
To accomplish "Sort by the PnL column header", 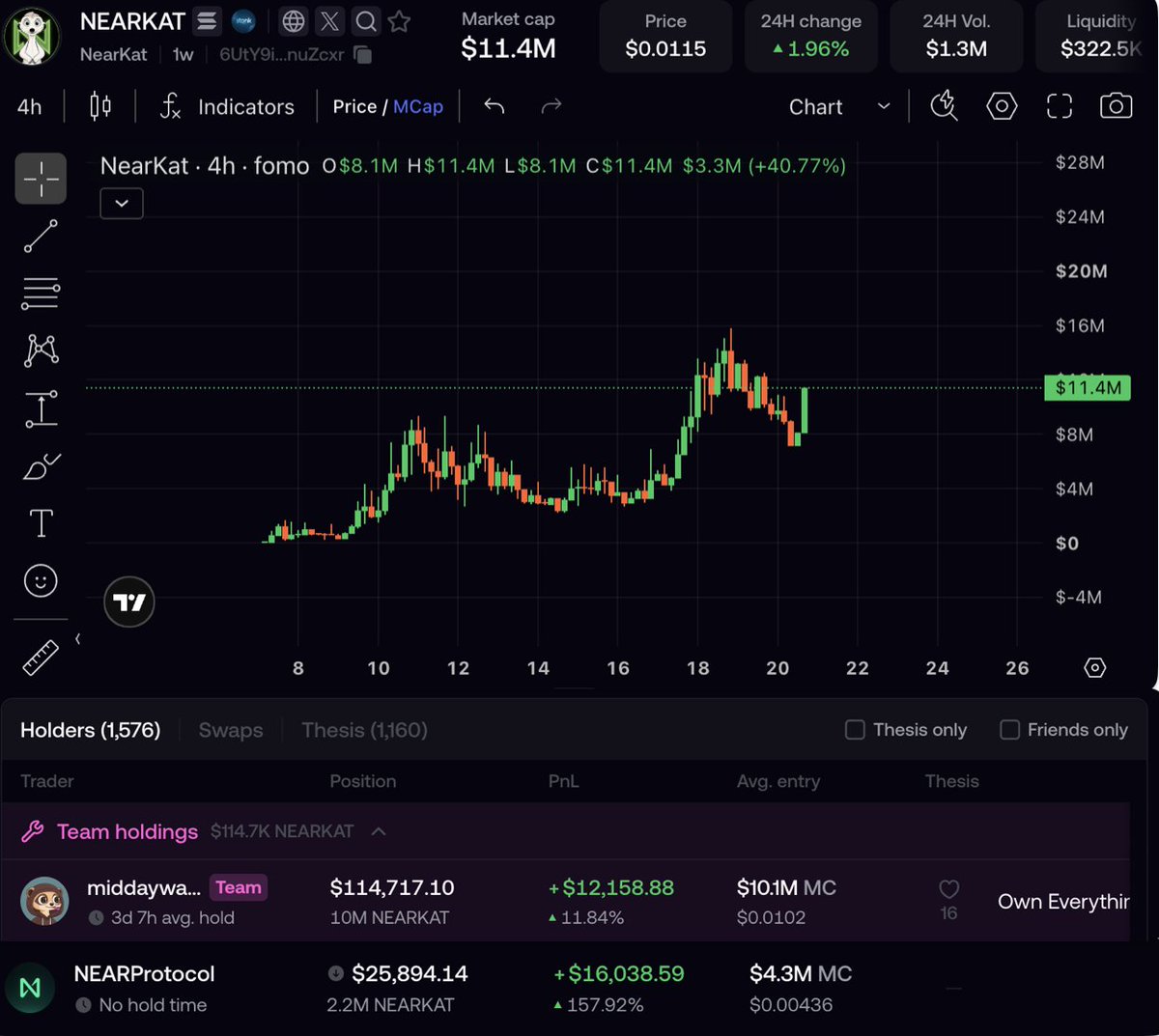I will point(564,781).
